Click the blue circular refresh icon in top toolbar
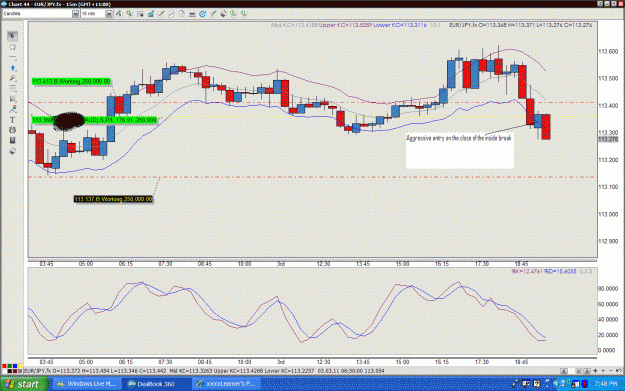This screenshot has width=625, height=391. (202, 14)
